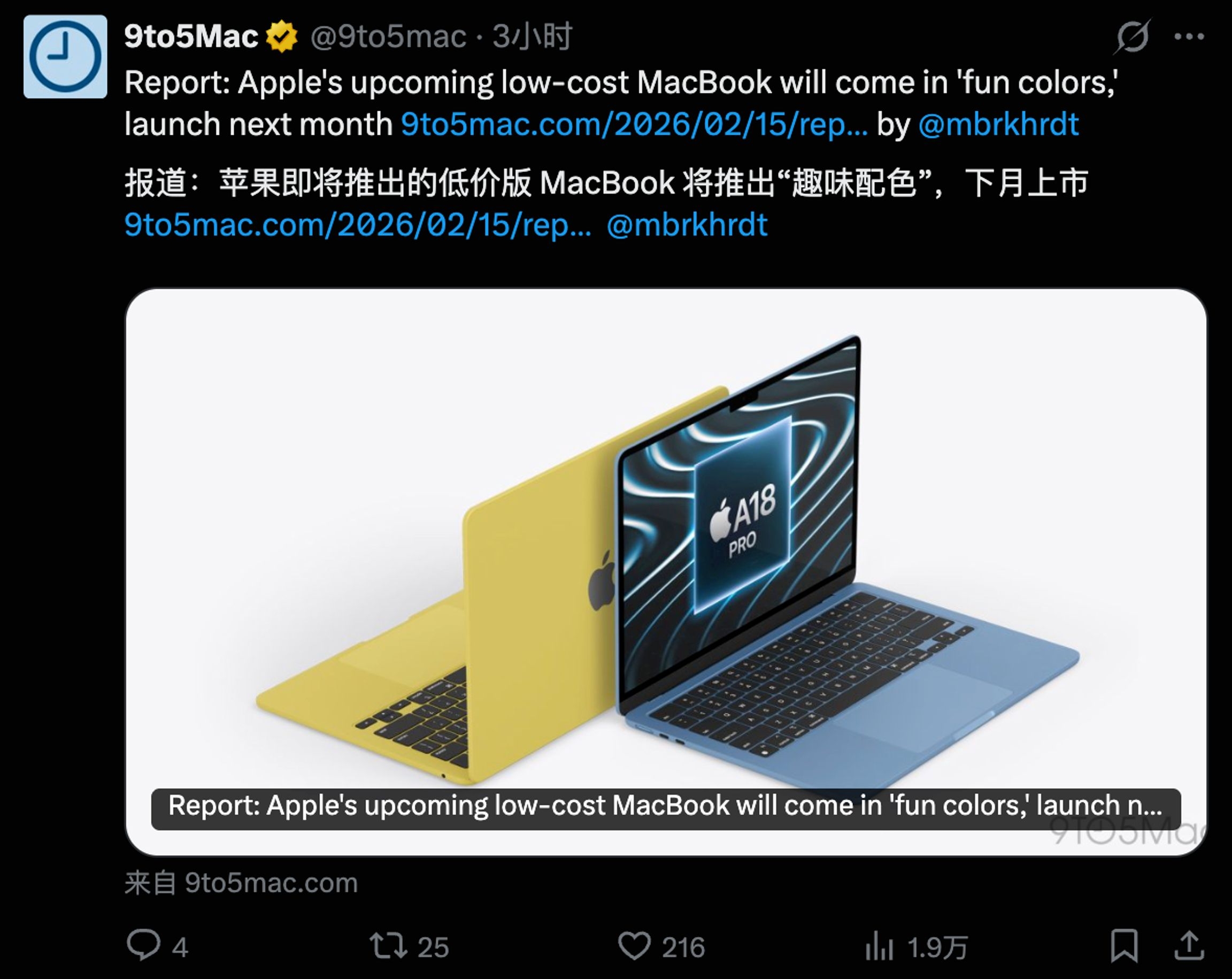This screenshot has height=979, width=1232.
Task: Click the @mbrkhrdt mention after 'by'
Action: tap(998, 125)
